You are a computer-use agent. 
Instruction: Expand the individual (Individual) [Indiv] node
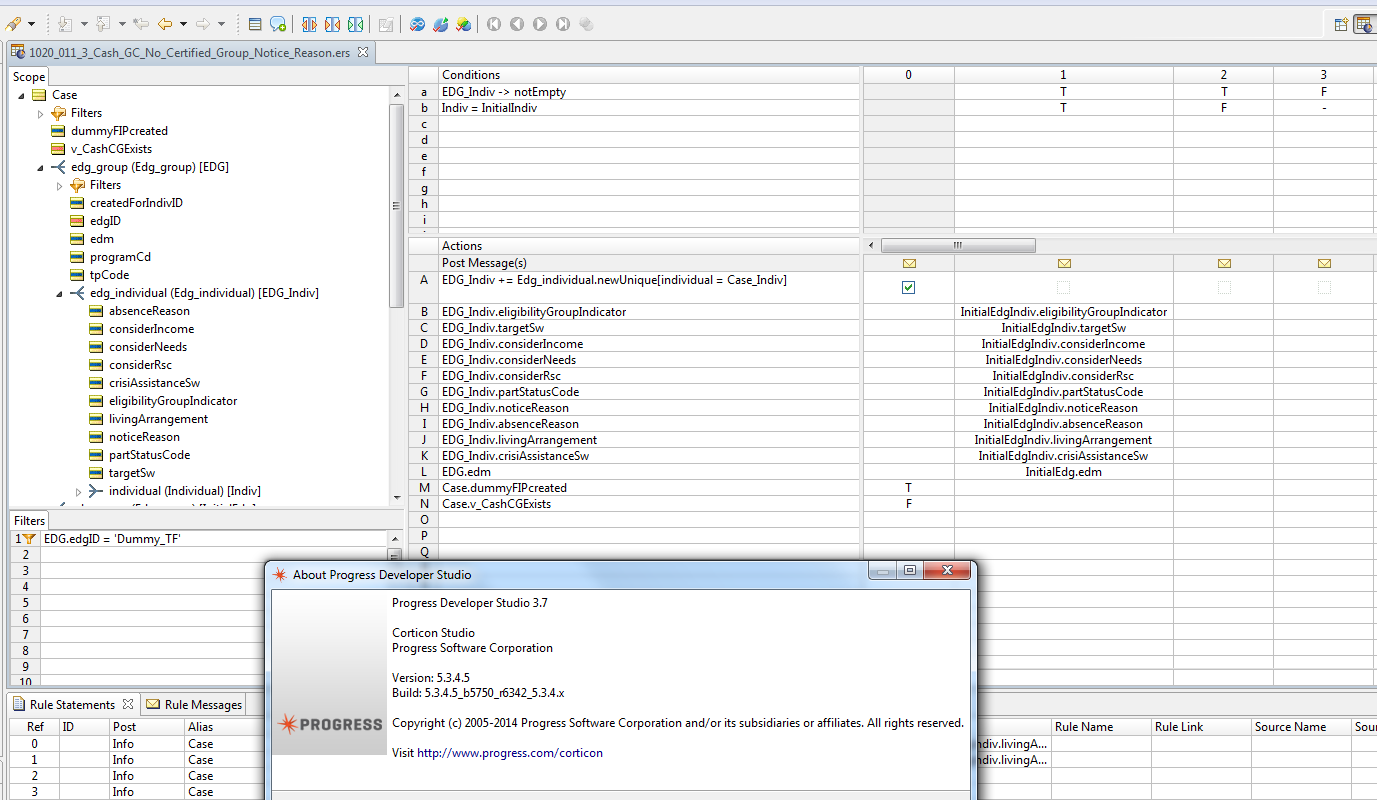pos(79,491)
